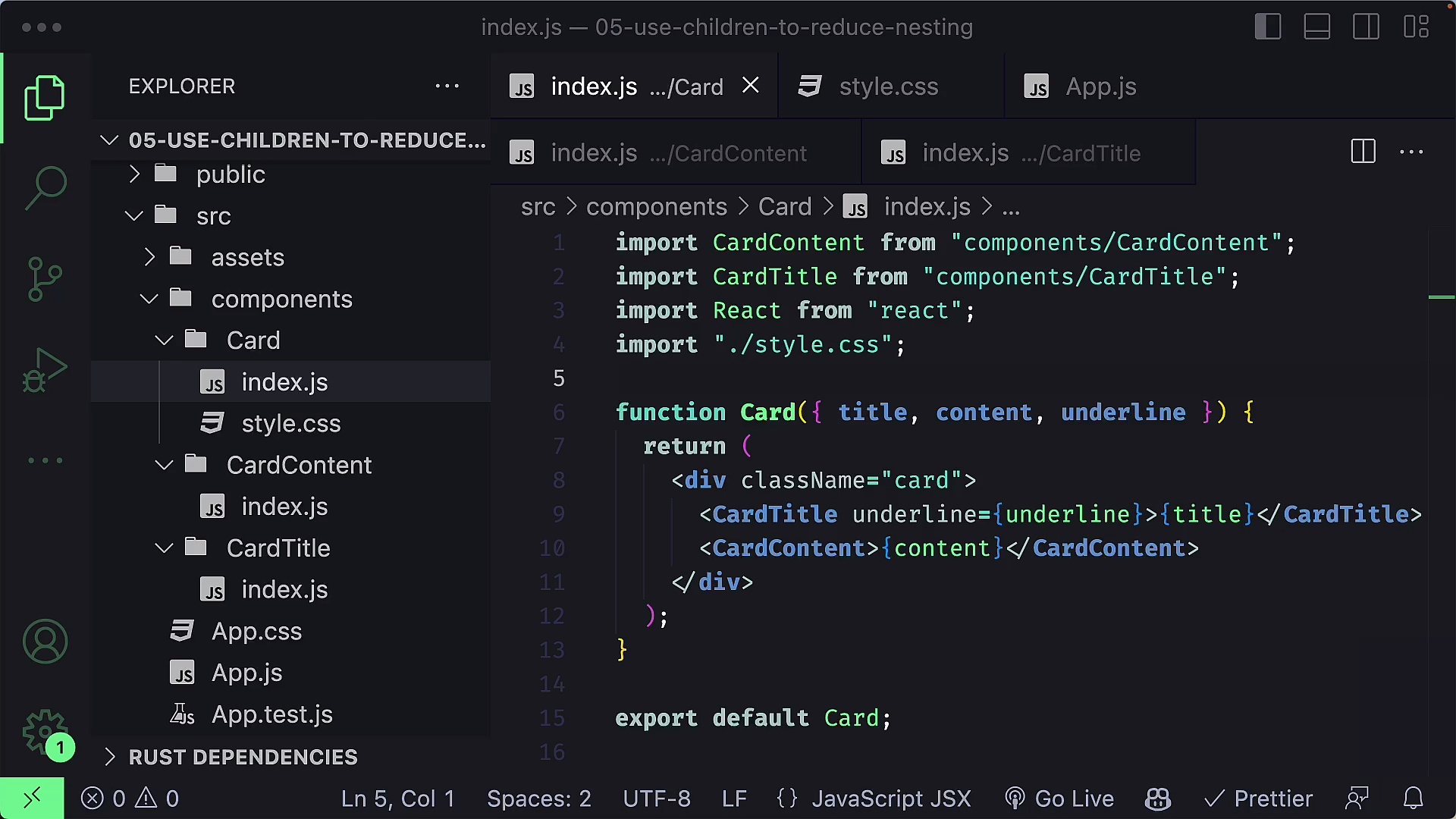The height and width of the screenshot is (819, 1456).
Task: Click the Prettier status item
Action: [1258, 799]
